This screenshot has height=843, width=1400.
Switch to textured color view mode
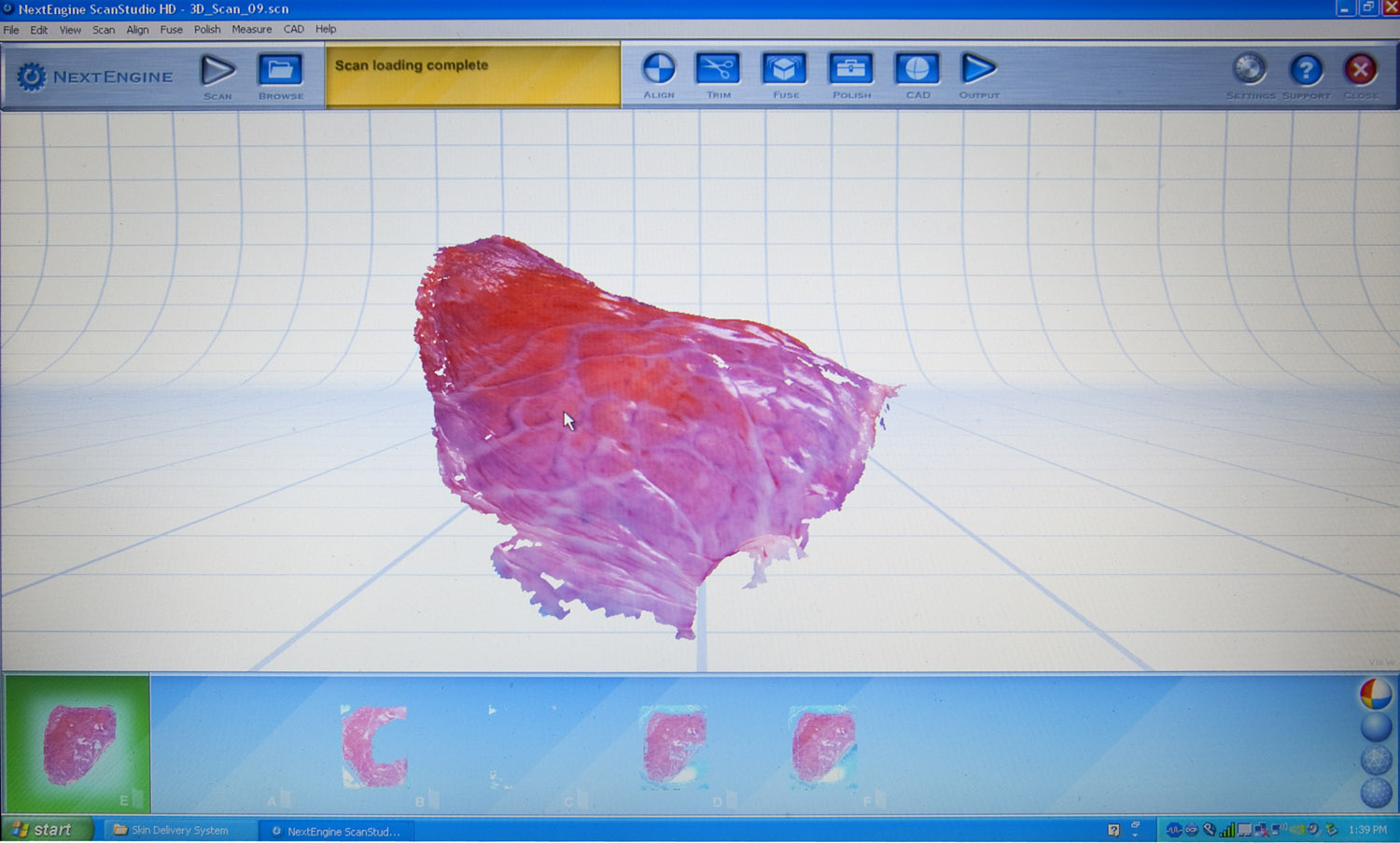(x=1375, y=694)
